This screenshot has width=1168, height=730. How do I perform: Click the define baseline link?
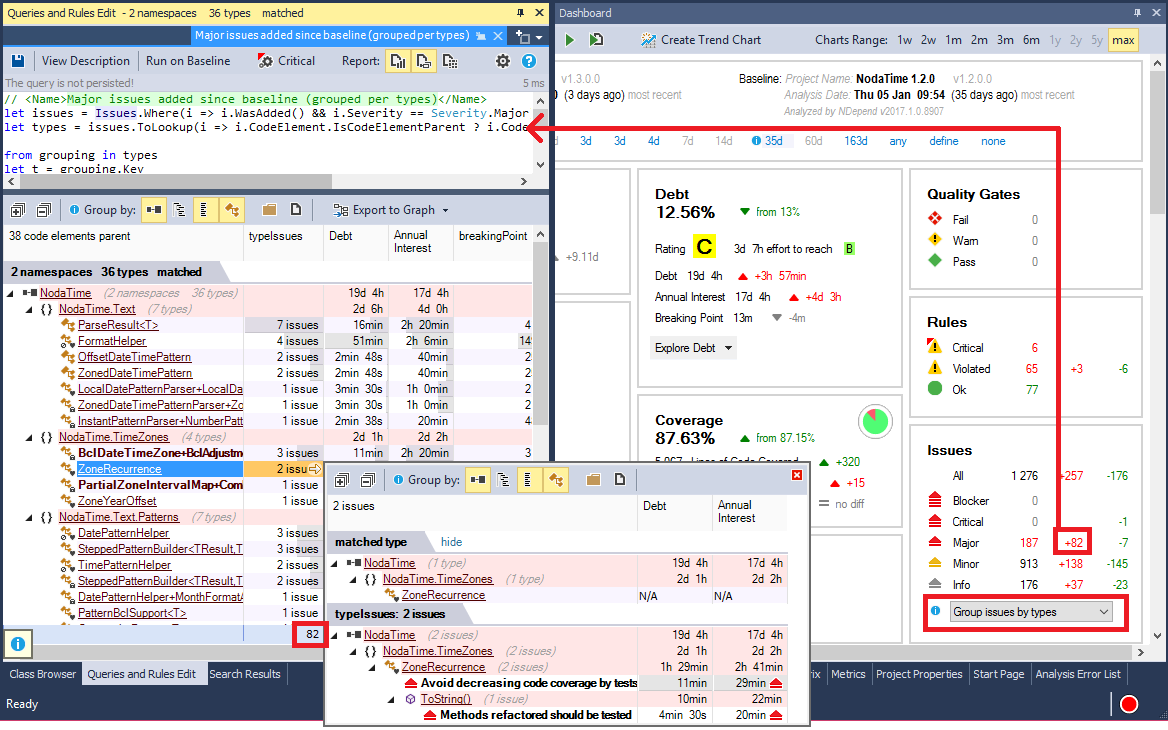(x=944, y=141)
